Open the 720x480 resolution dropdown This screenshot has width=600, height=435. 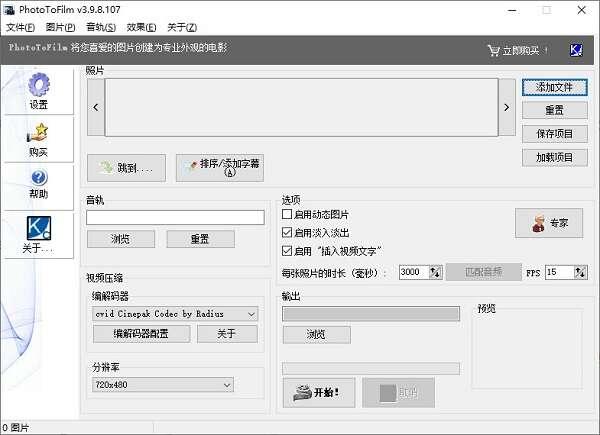(x=226, y=384)
